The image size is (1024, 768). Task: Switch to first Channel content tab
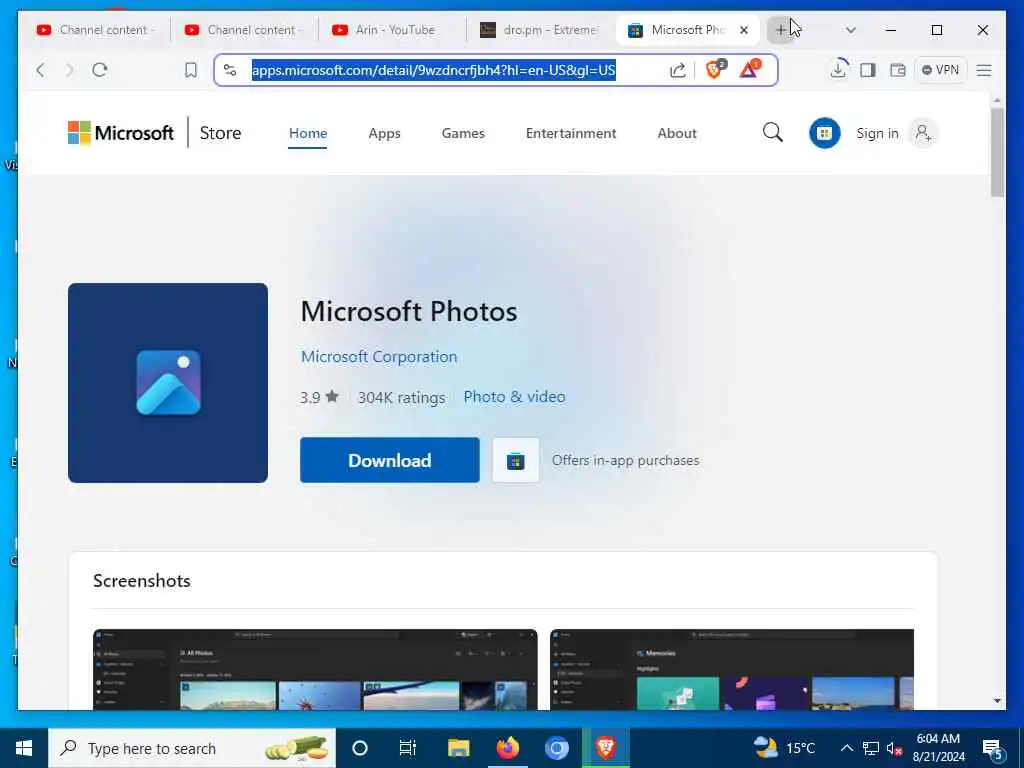(x=95, y=30)
